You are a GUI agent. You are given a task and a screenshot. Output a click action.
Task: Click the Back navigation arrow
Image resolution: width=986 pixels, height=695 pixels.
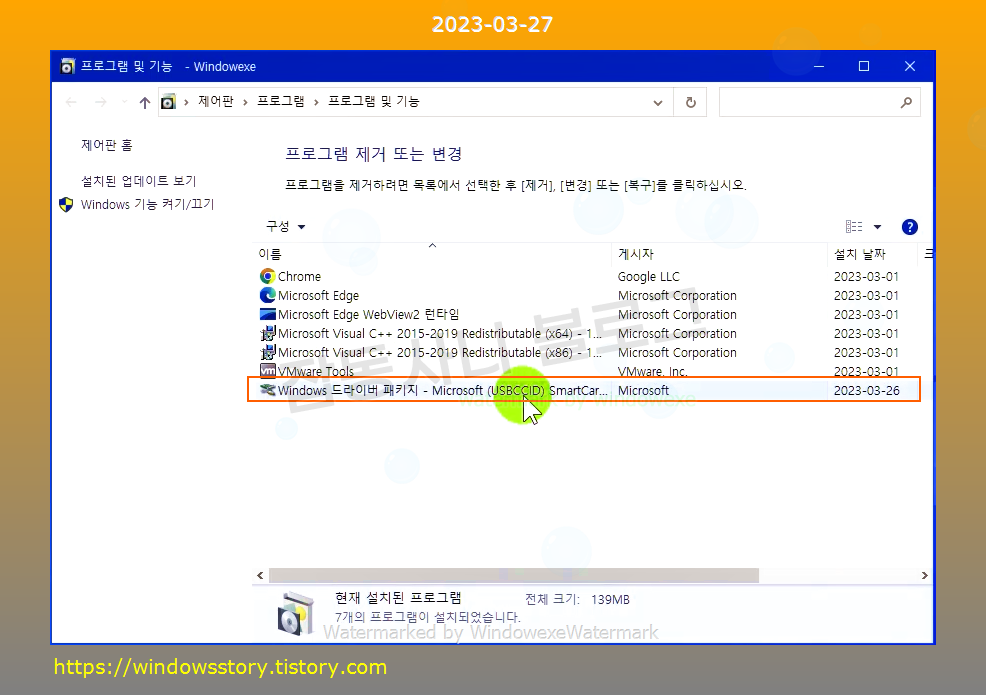[71, 102]
